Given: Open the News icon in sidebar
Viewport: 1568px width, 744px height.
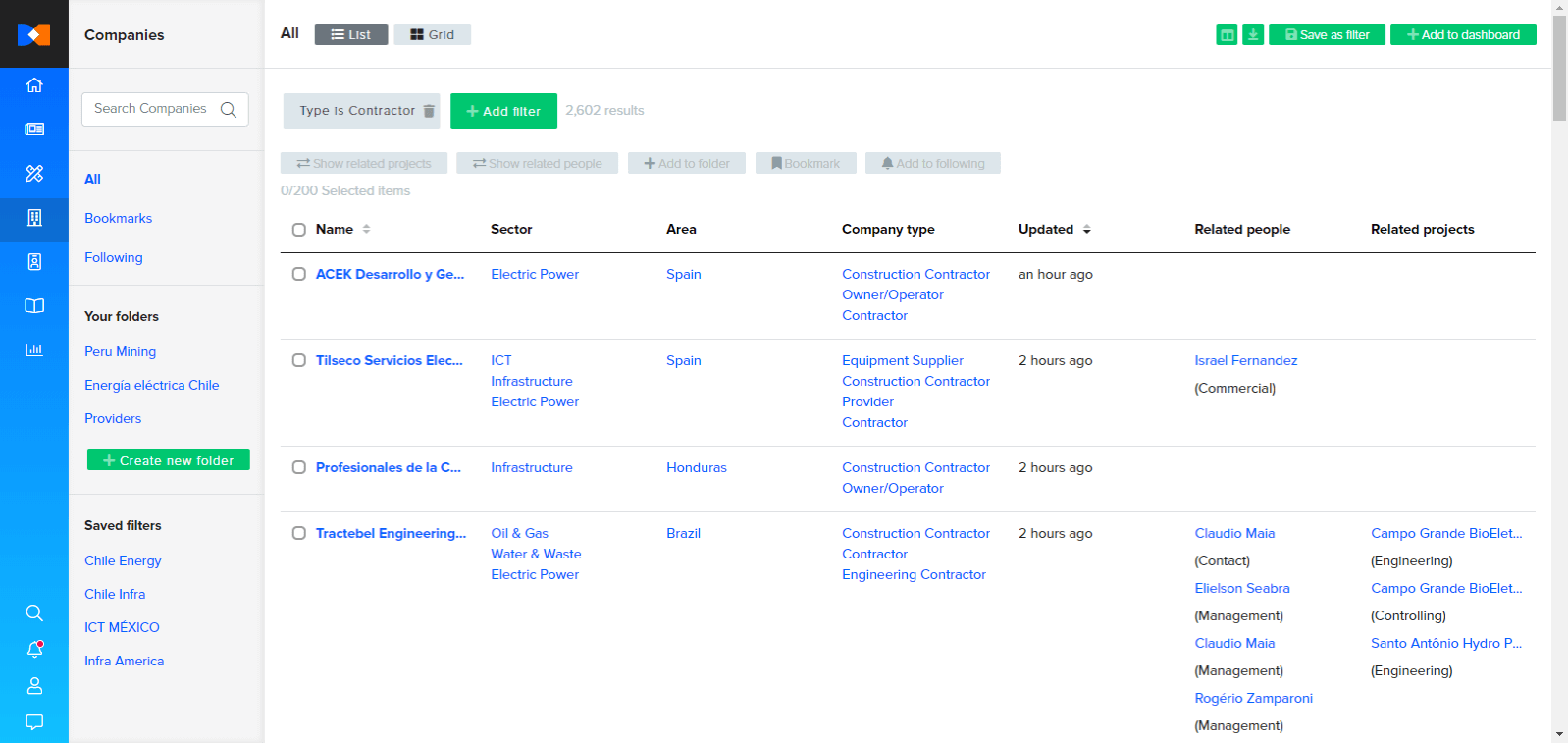Looking at the screenshot, I should (x=34, y=130).
